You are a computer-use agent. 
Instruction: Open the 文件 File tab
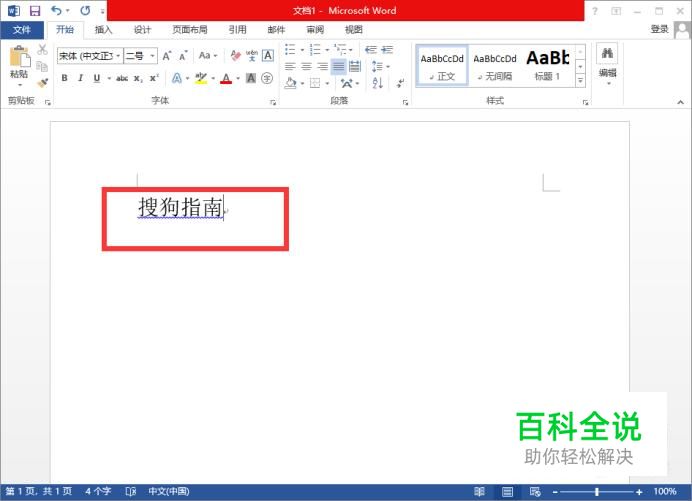[22, 30]
